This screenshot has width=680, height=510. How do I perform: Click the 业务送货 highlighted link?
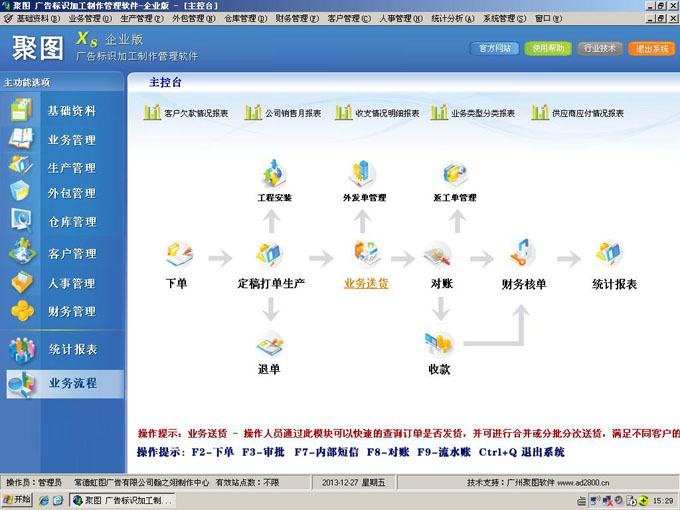366,284
